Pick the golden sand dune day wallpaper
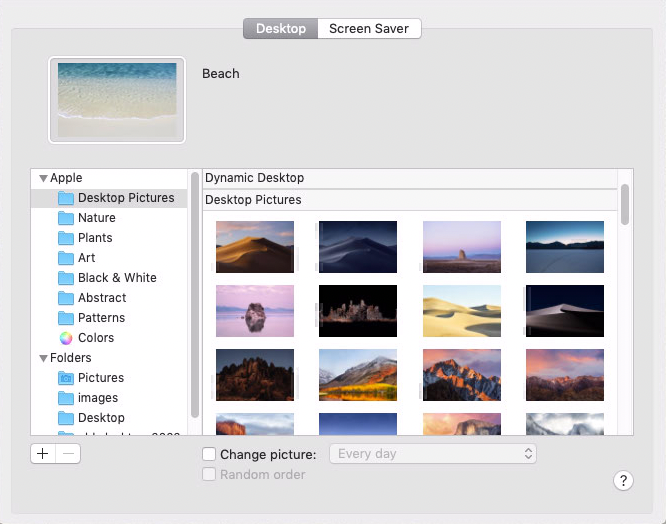This screenshot has width=666, height=524. [x=255, y=247]
